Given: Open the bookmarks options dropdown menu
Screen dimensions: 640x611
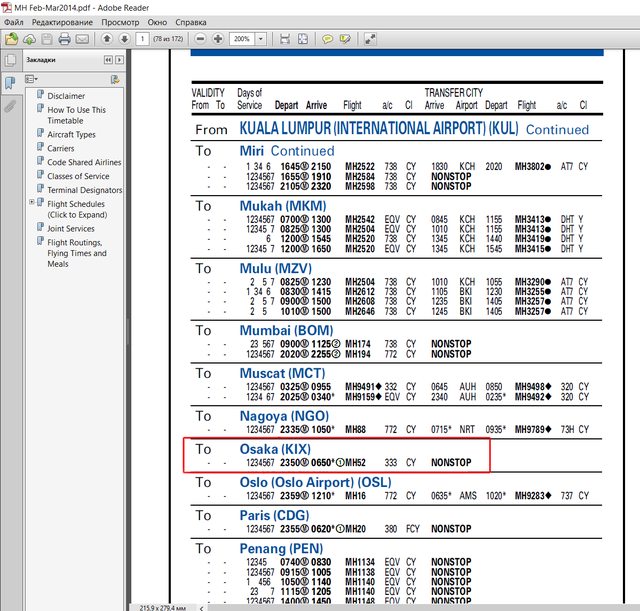Looking at the screenshot, I should [x=31, y=79].
